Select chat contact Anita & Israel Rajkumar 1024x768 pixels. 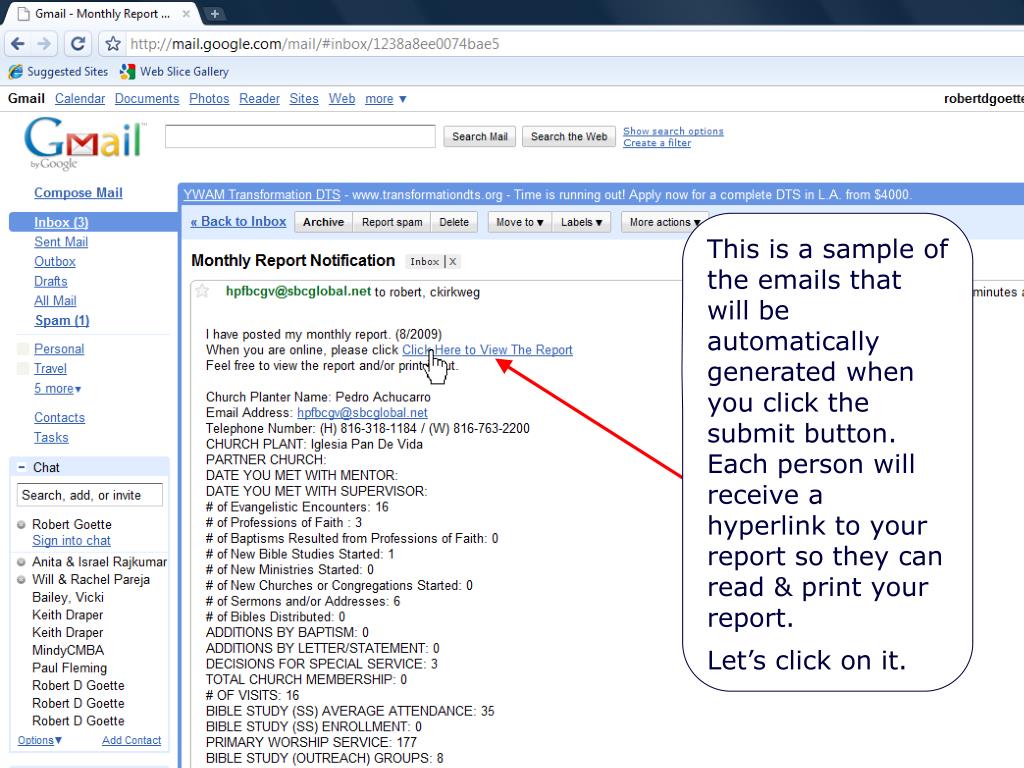(99, 562)
